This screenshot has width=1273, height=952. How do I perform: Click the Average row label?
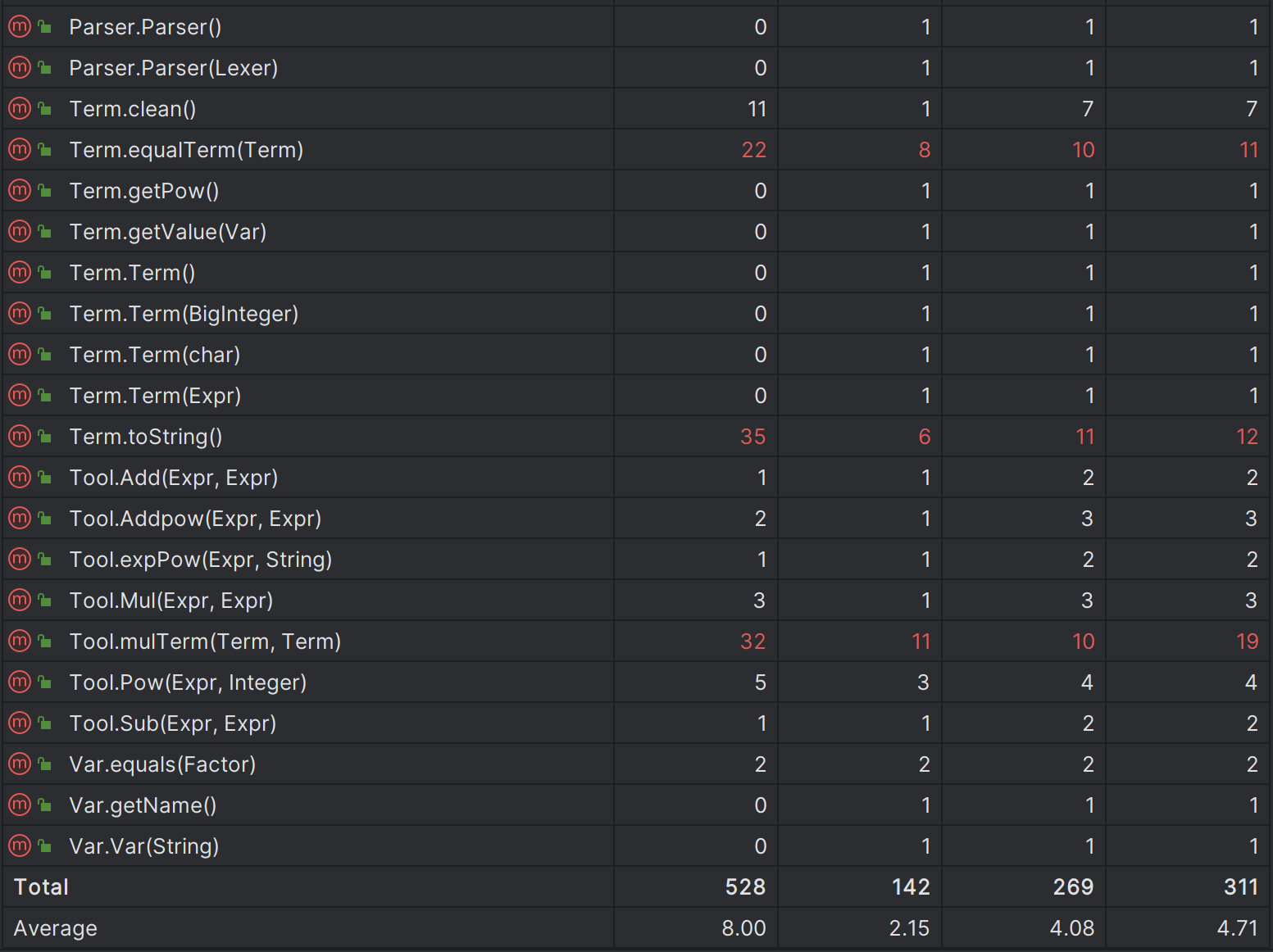pos(55,928)
